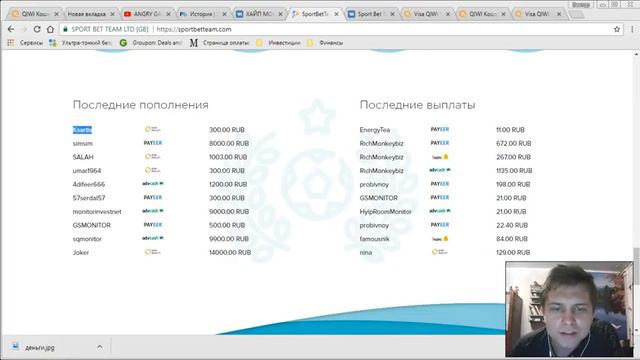Image resolution: width=640 pixels, height=360 pixels.
Task: Click Yandex Money logo in famousnik row
Action: click(x=440, y=238)
